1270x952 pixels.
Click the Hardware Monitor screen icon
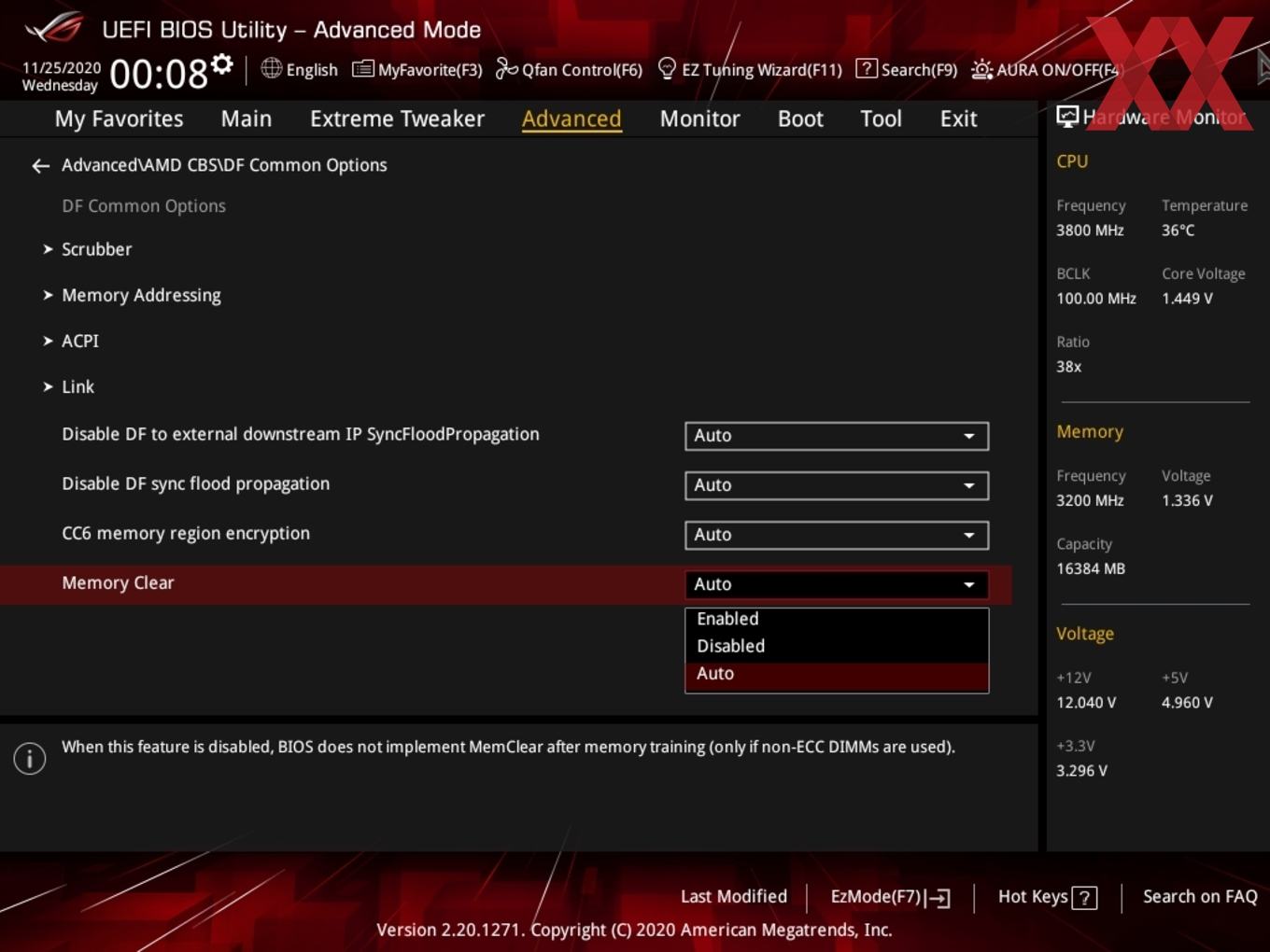[x=1067, y=117]
